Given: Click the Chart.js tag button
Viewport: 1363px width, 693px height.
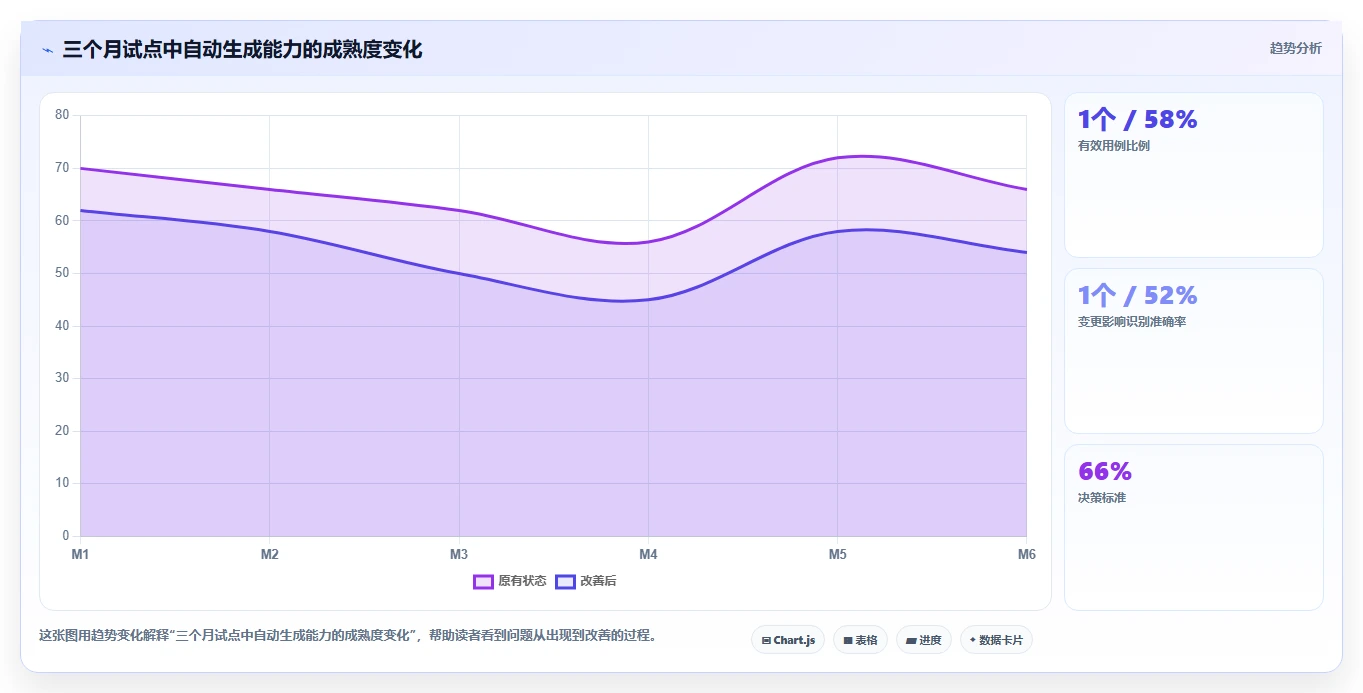Looking at the screenshot, I should (x=788, y=640).
